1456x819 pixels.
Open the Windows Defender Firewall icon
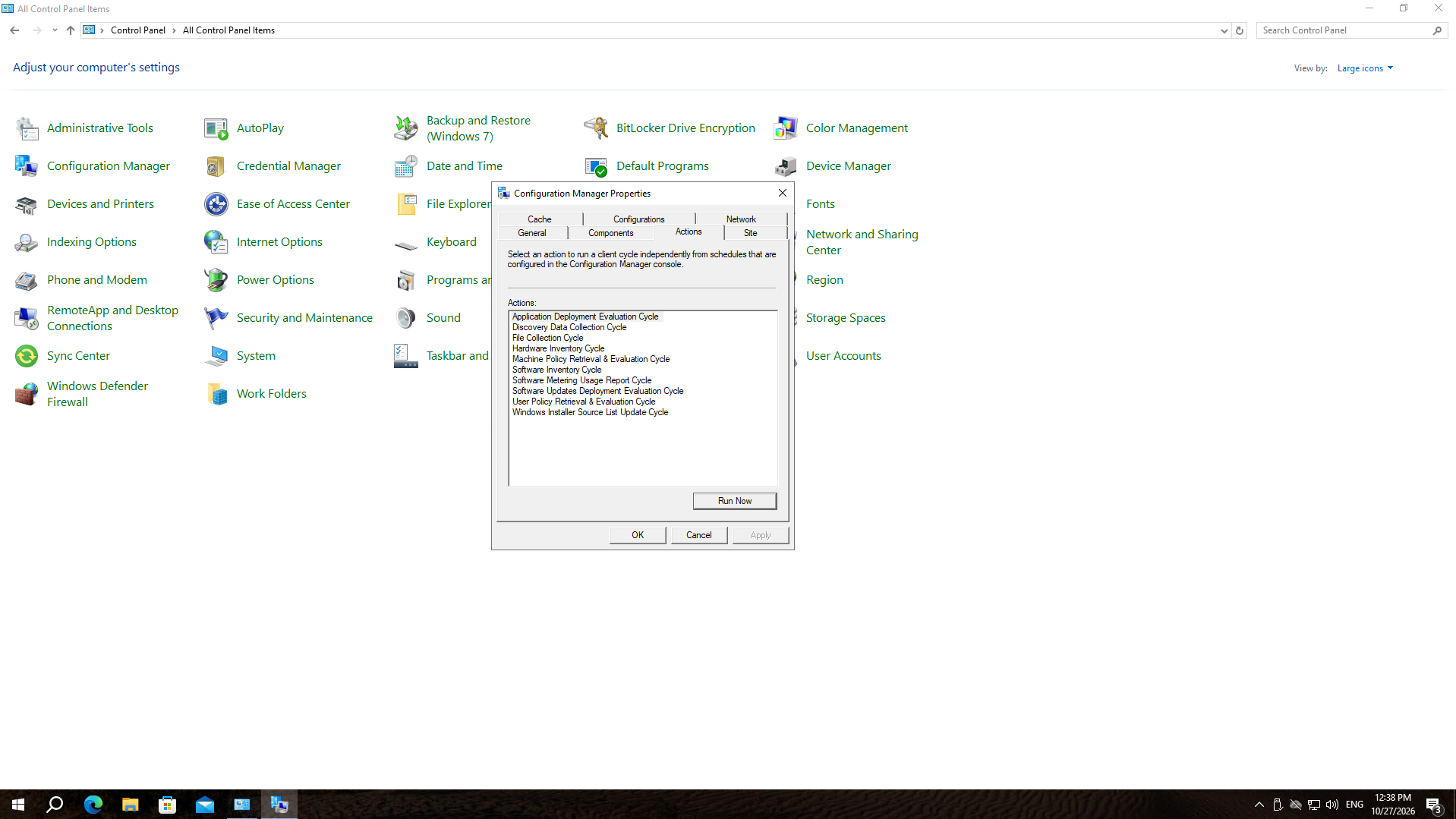(x=27, y=394)
